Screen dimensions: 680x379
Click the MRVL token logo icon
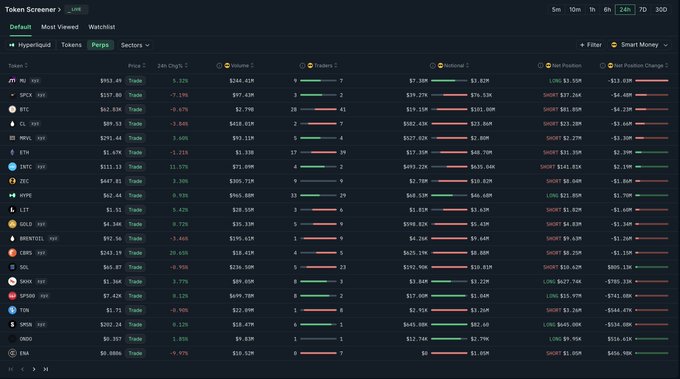(x=12, y=138)
